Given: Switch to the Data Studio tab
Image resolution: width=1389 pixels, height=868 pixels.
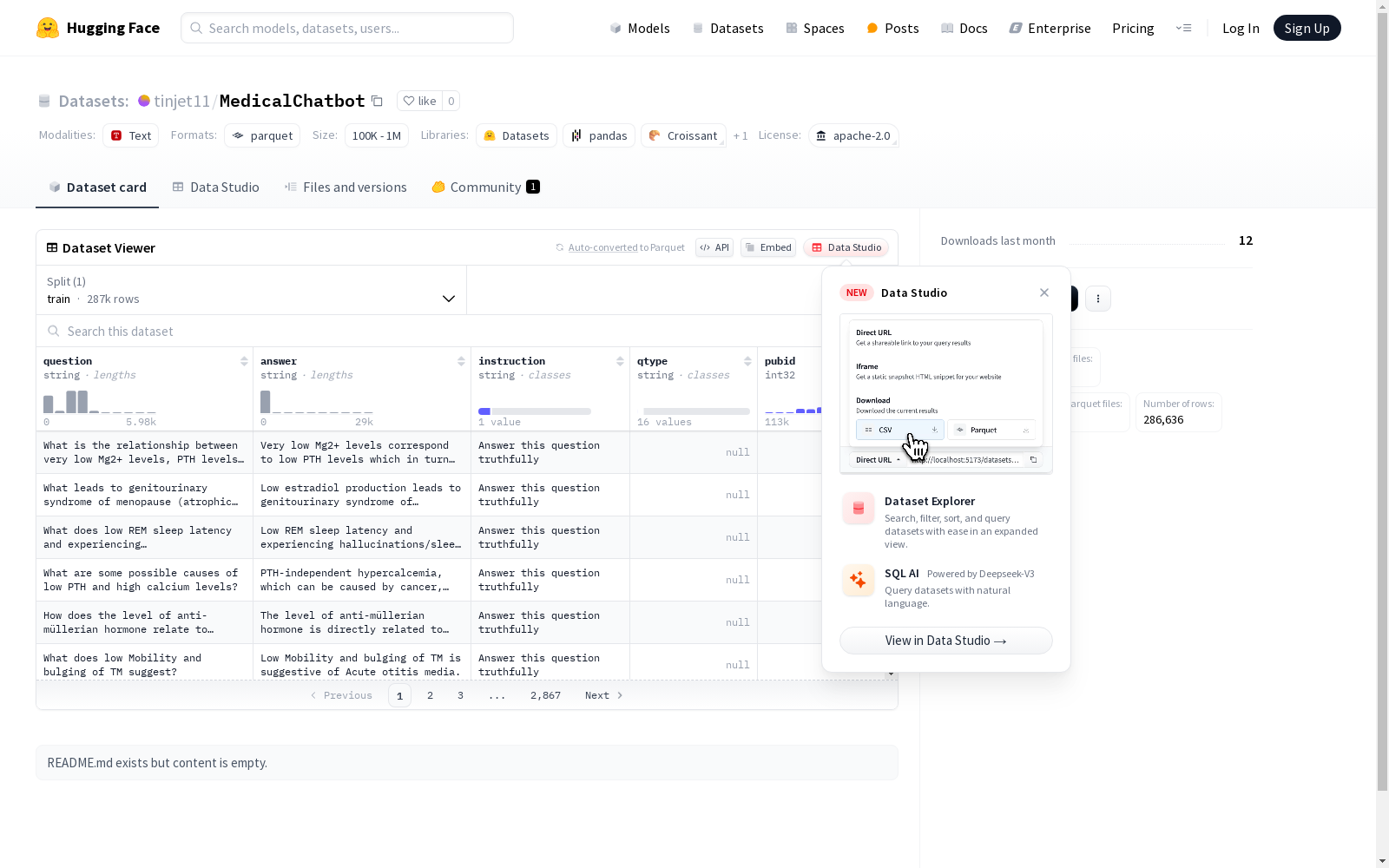Looking at the screenshot, I should pos(215,187).
